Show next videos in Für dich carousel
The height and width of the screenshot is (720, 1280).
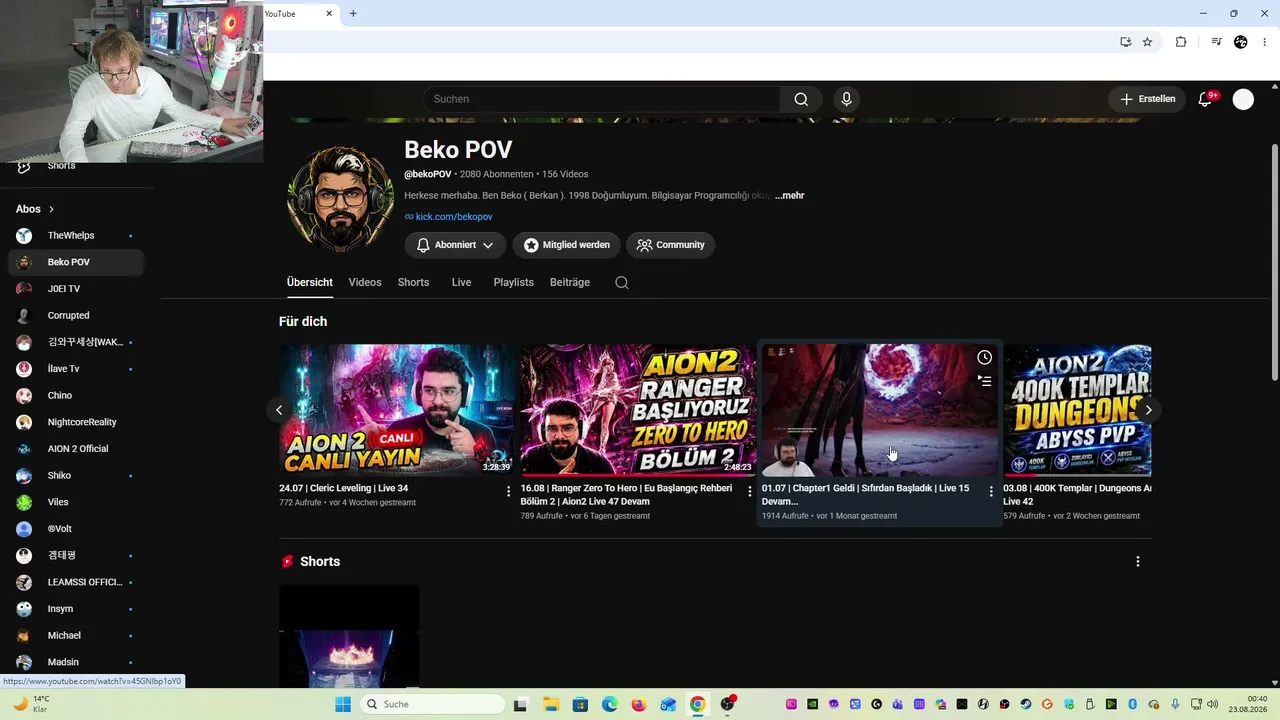point(1149,410)
